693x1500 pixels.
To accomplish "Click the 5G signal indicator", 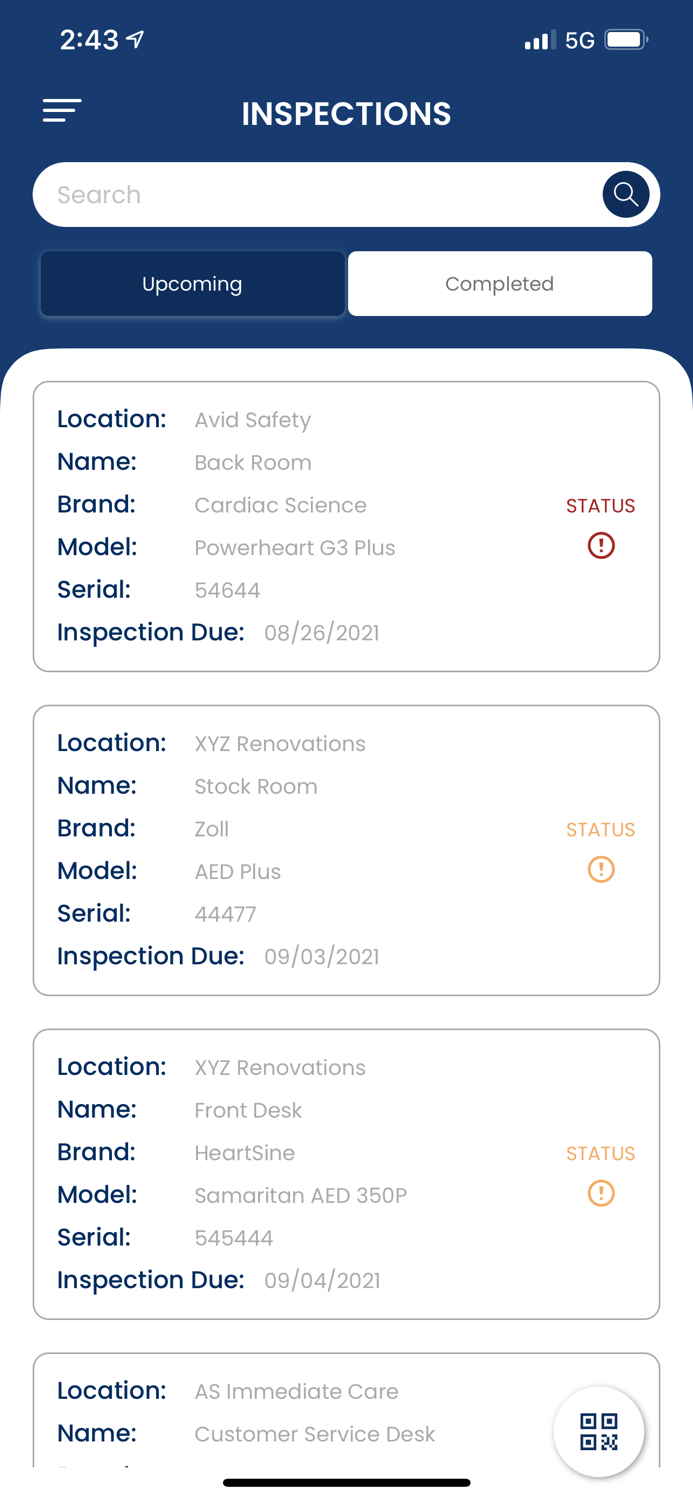I will 578,40.
